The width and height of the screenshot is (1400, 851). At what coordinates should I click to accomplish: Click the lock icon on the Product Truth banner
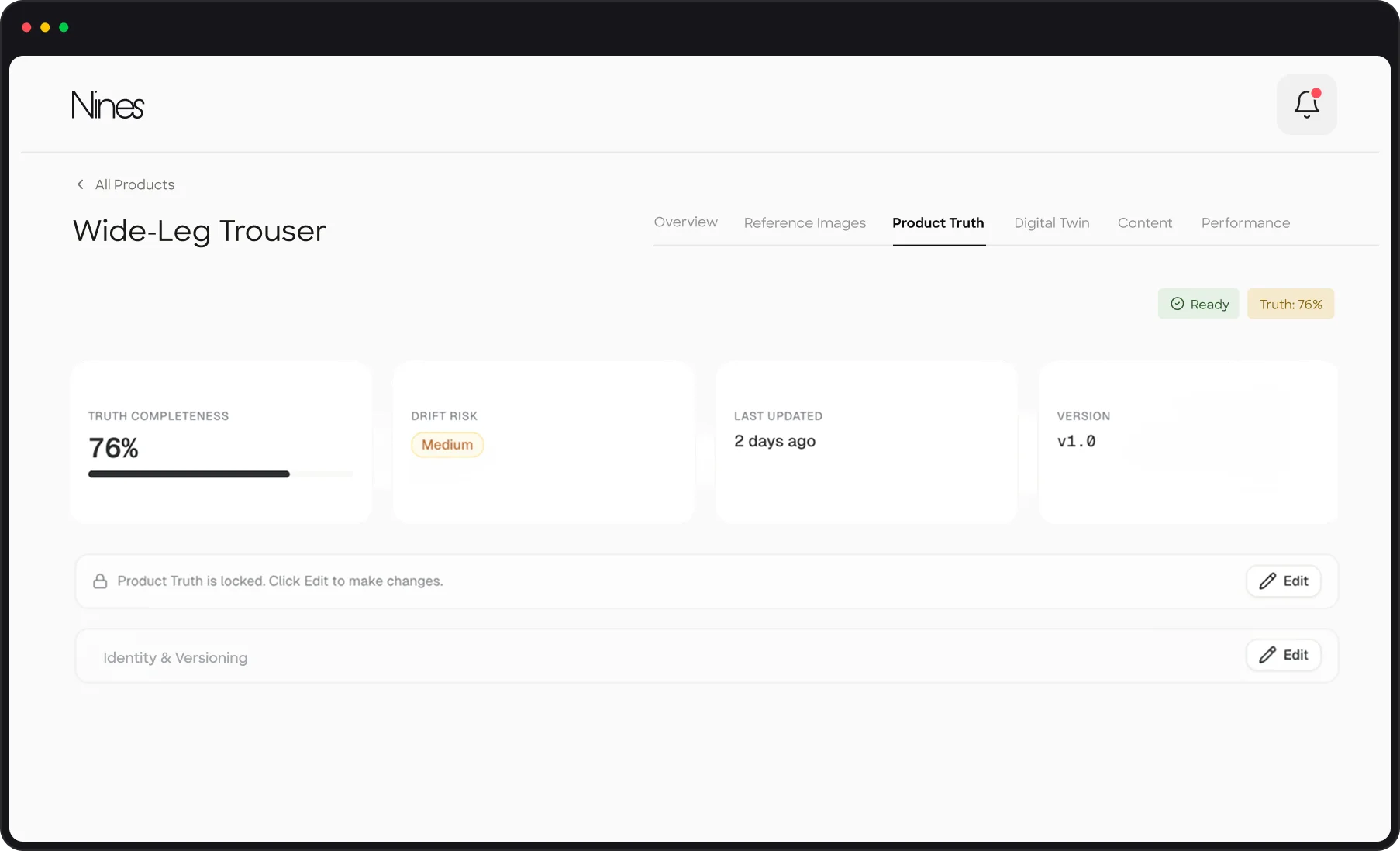point(100,581)
